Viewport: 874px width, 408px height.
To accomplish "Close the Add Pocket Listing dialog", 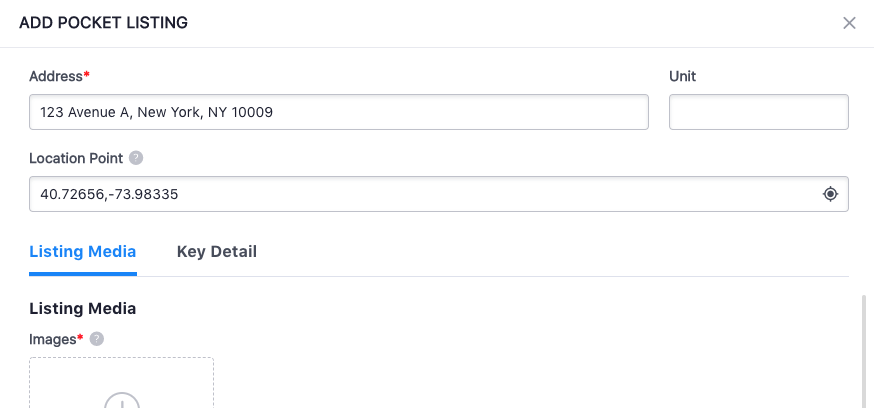I will (849, 23).
